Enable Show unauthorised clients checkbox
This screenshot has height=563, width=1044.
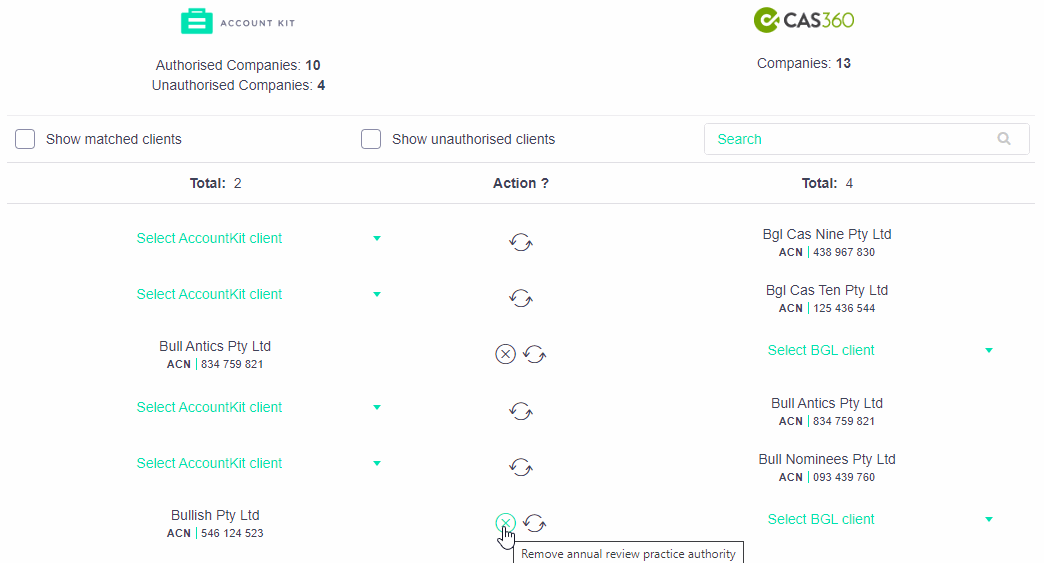[371, 139]
